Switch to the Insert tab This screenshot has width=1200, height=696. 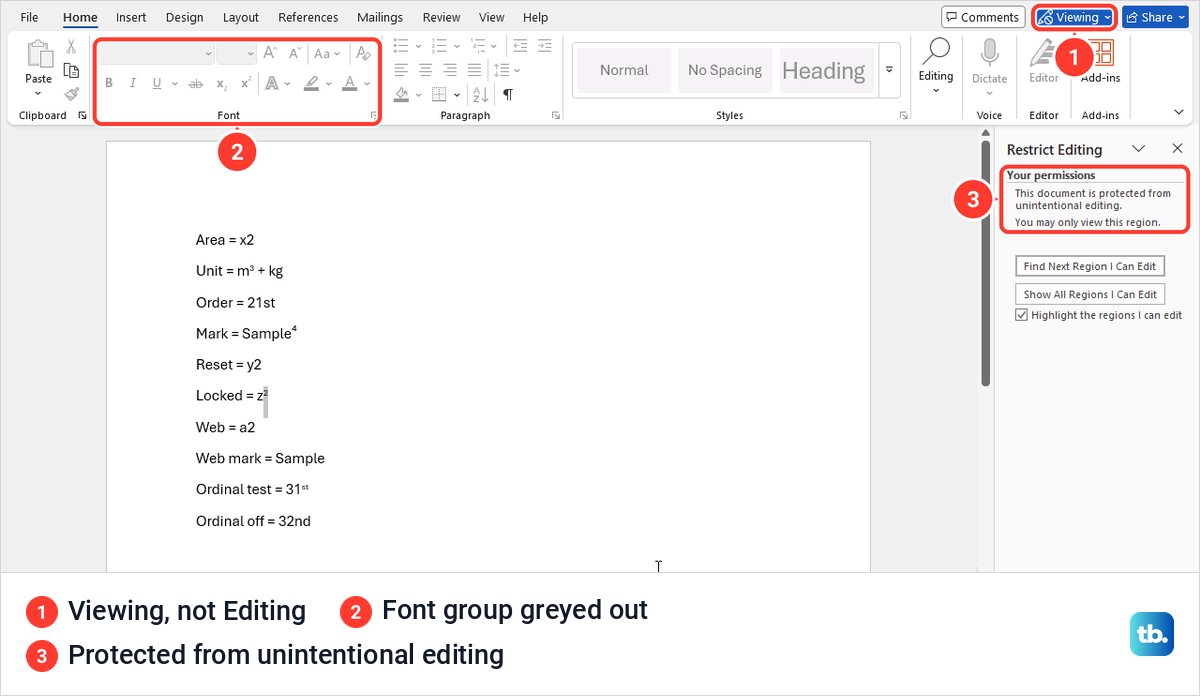131,17
